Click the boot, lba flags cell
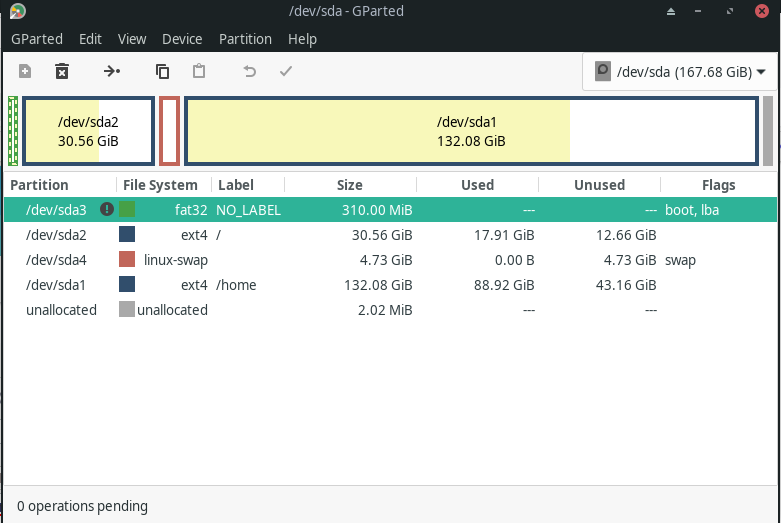 [692, 210]
